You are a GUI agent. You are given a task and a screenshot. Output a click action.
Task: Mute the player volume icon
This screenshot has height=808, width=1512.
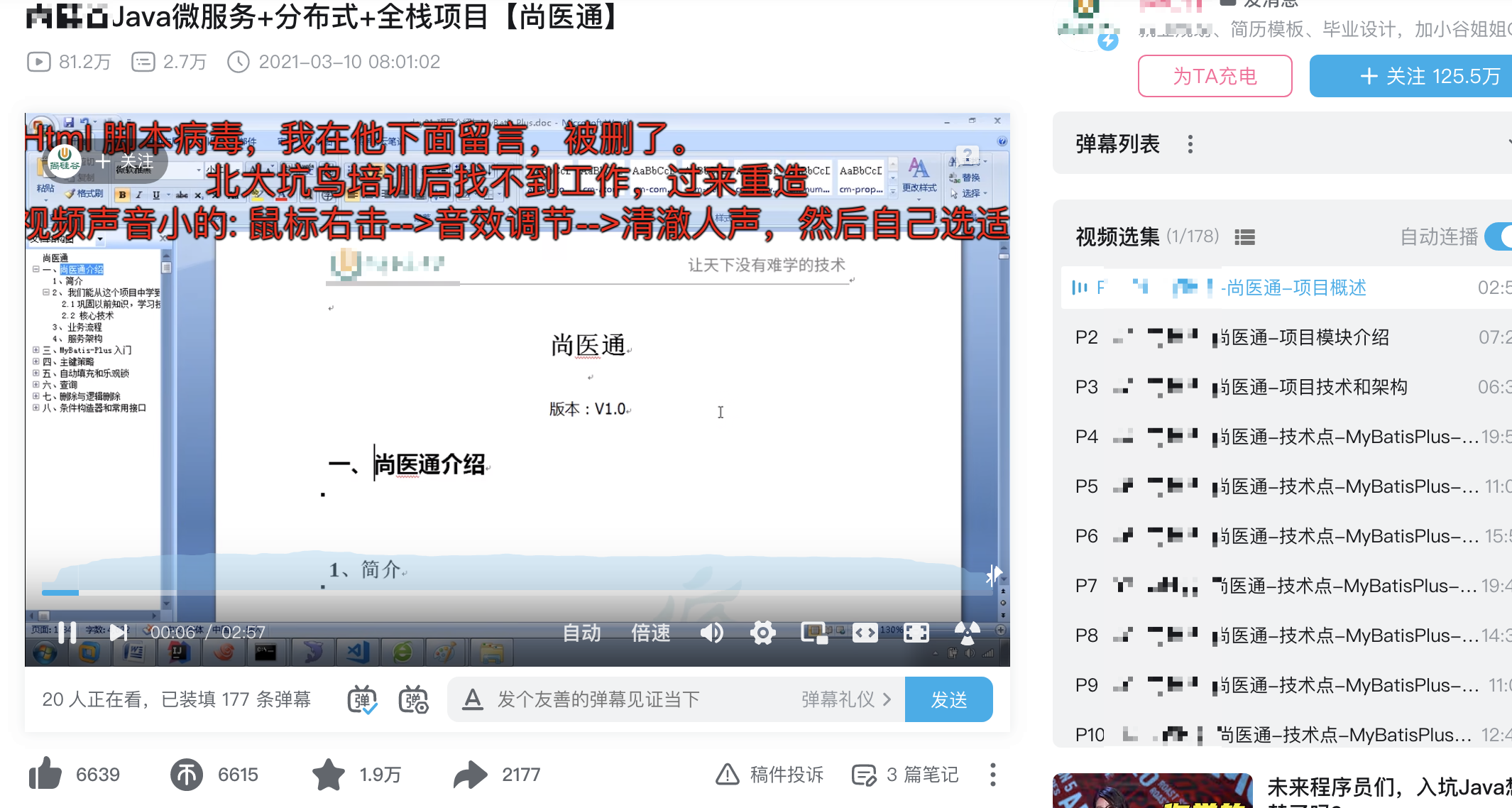point(712,632)
